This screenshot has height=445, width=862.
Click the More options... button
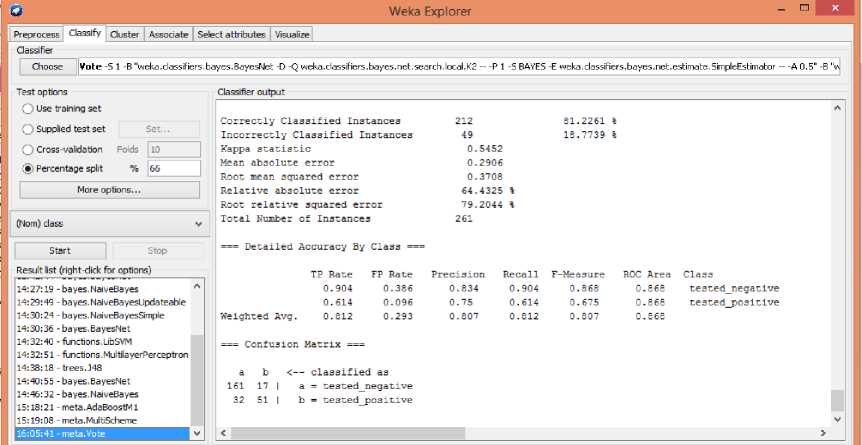pyautogui.click(x=108, y=189)
